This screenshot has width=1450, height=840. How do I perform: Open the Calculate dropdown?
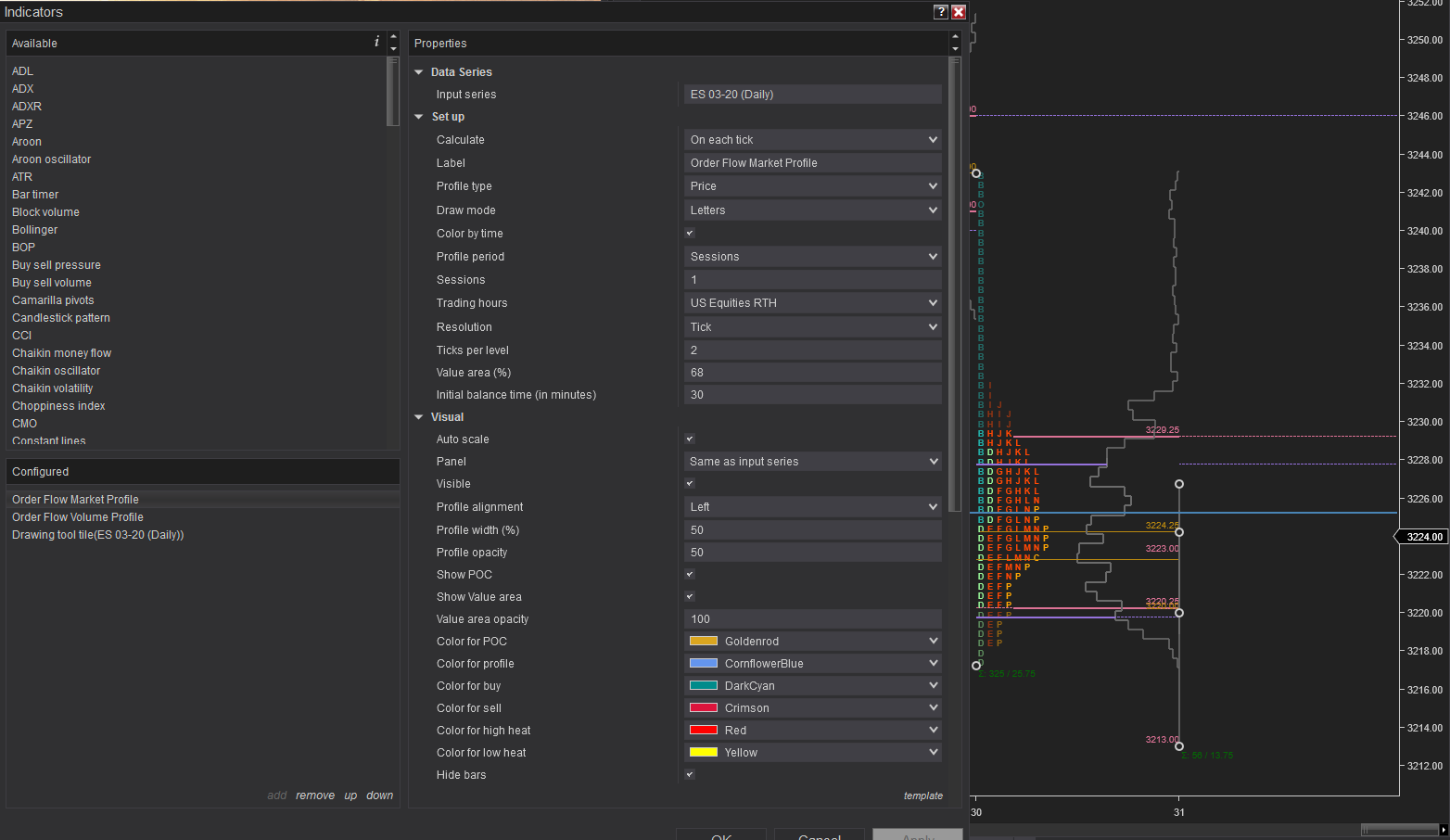click(x=812, y=139)
